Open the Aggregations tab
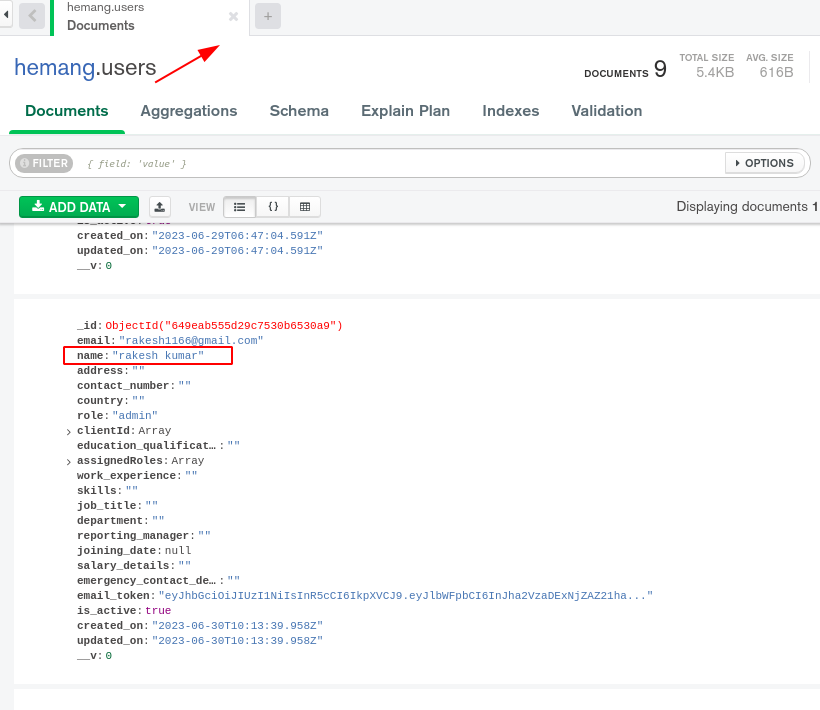Screen dimensions: 820x710 [189, 111]
